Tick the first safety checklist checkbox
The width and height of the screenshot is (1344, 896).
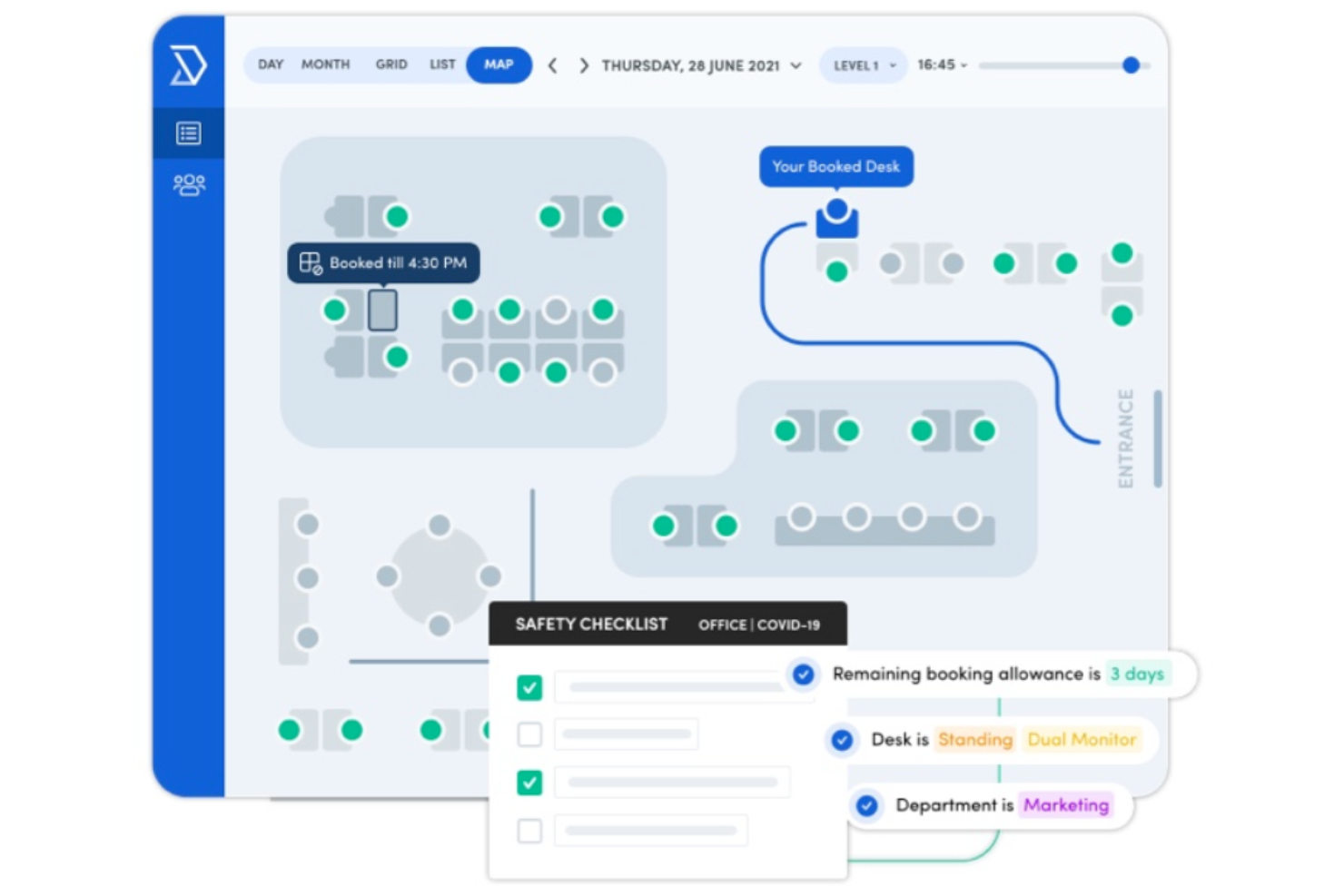[529, 687]
